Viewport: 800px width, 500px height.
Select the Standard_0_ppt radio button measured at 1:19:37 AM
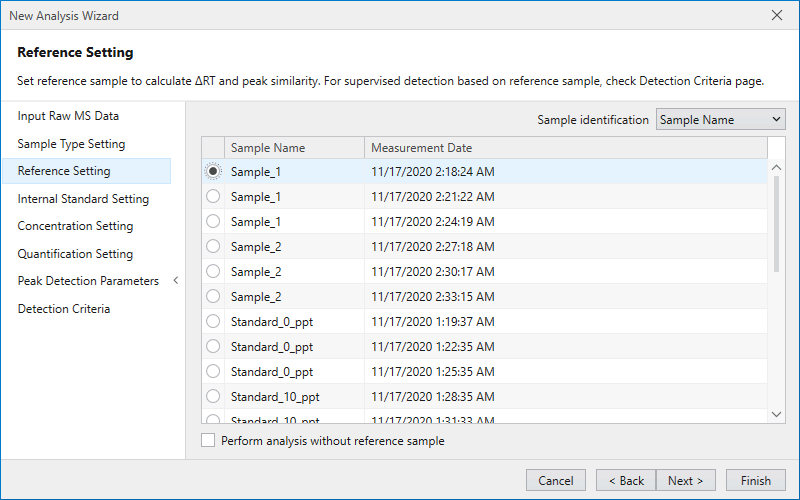pyautogui.click(x=213, y=321)
